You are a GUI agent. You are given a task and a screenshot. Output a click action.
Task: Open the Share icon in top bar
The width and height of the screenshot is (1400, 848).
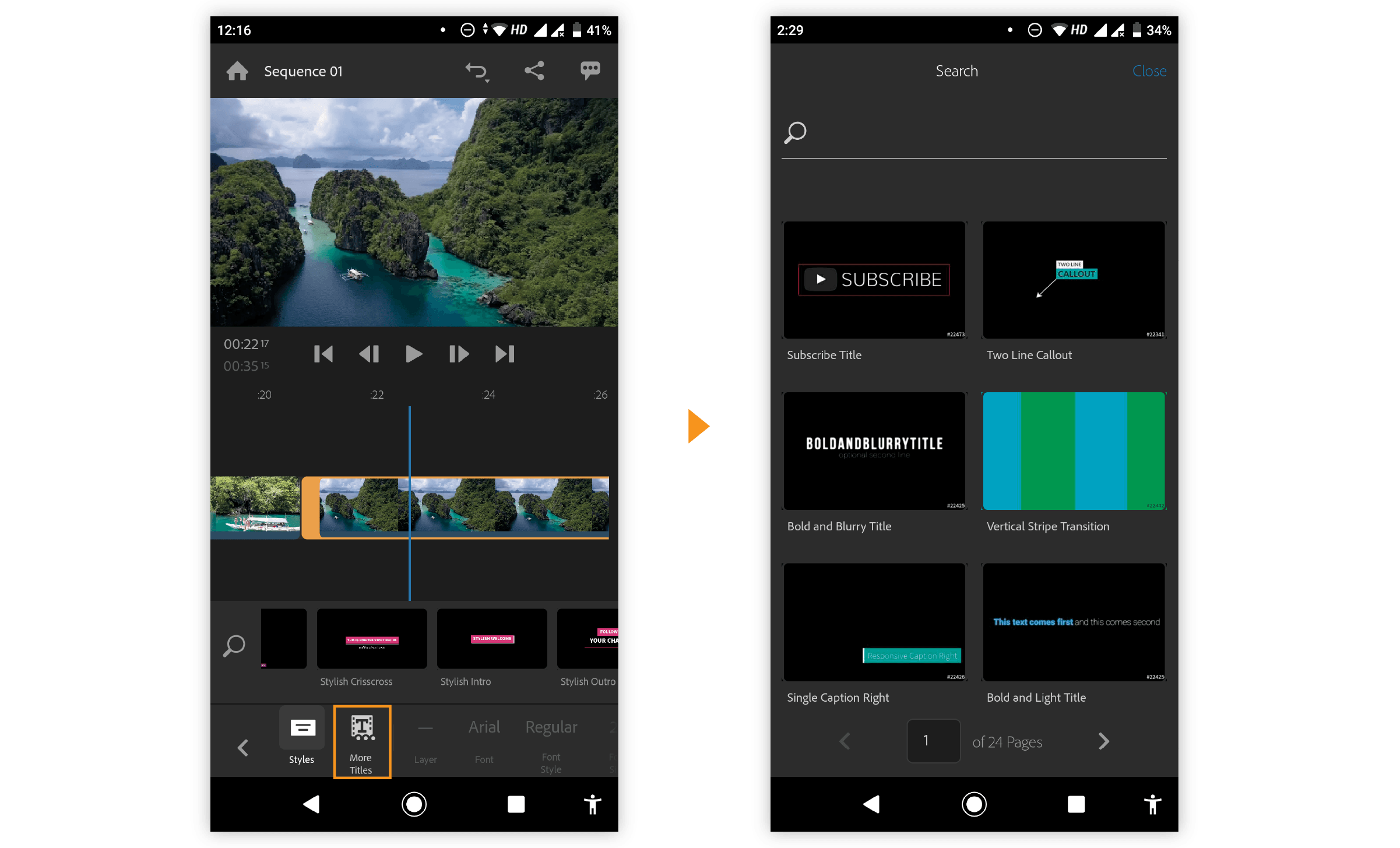coord(534,71)
